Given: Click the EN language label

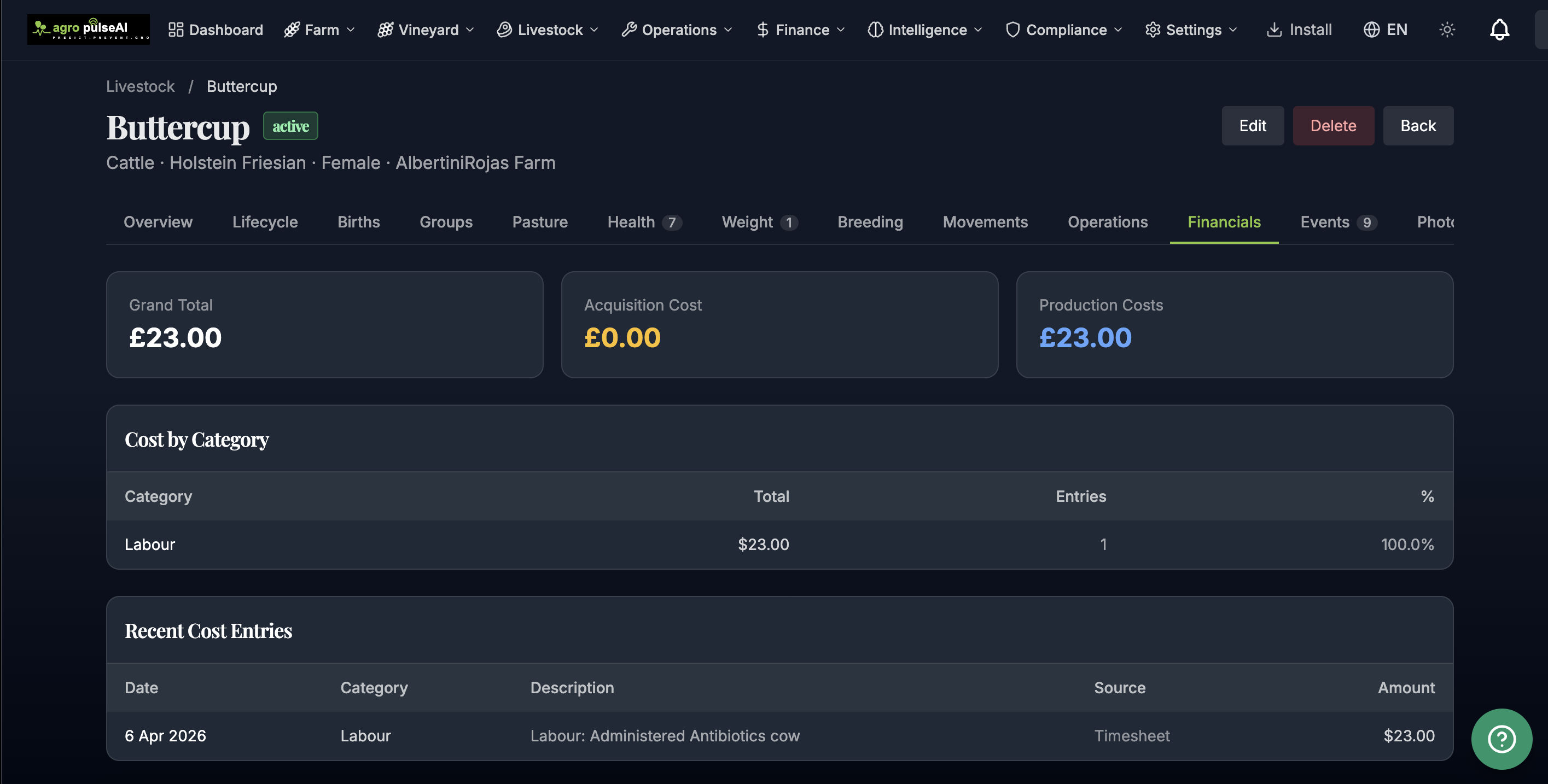Looking at the screenshot, I should click(x=1396, y=30).
